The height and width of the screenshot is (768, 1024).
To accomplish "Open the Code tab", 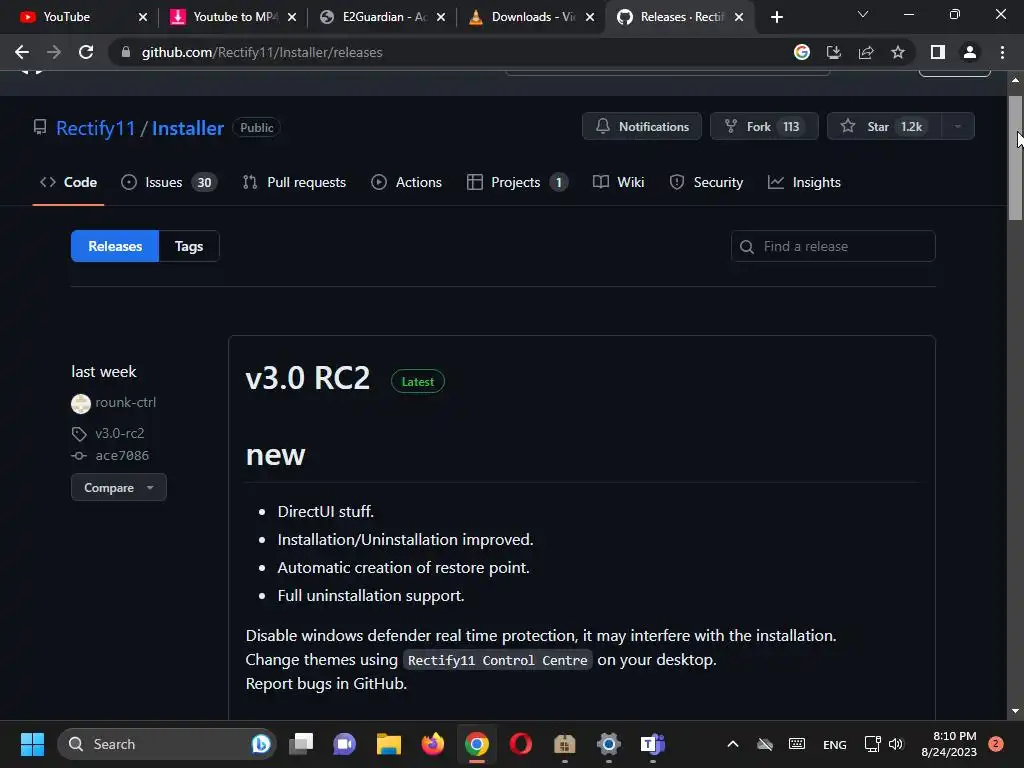I will tap(69, 182).
